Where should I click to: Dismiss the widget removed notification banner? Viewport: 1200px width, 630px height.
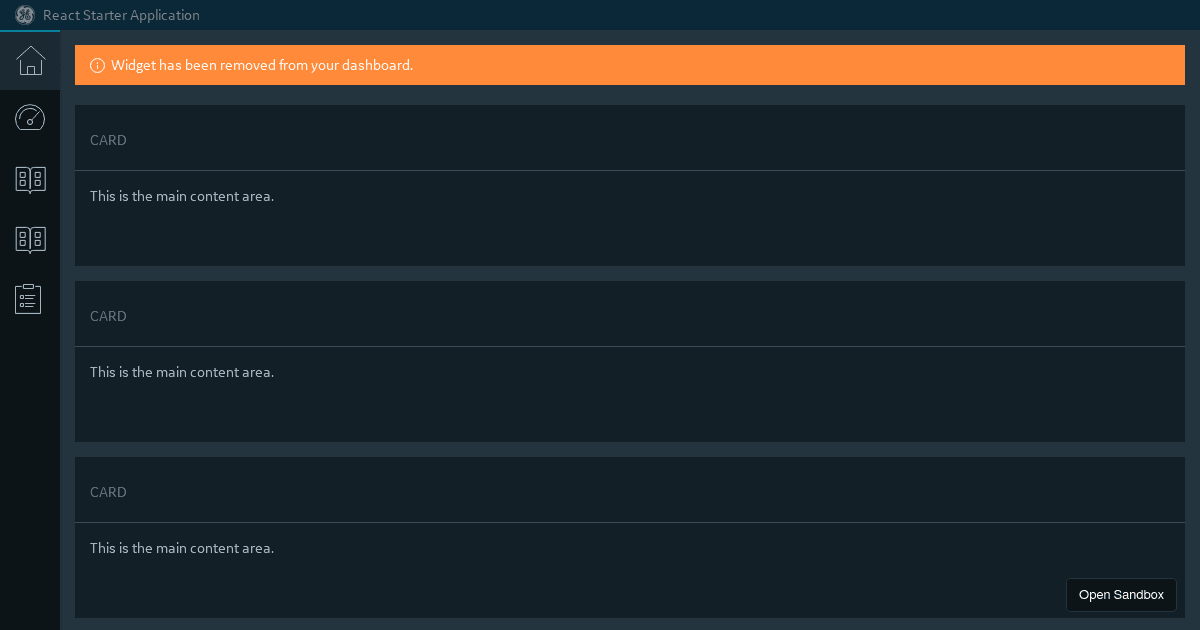click(630, 65)
